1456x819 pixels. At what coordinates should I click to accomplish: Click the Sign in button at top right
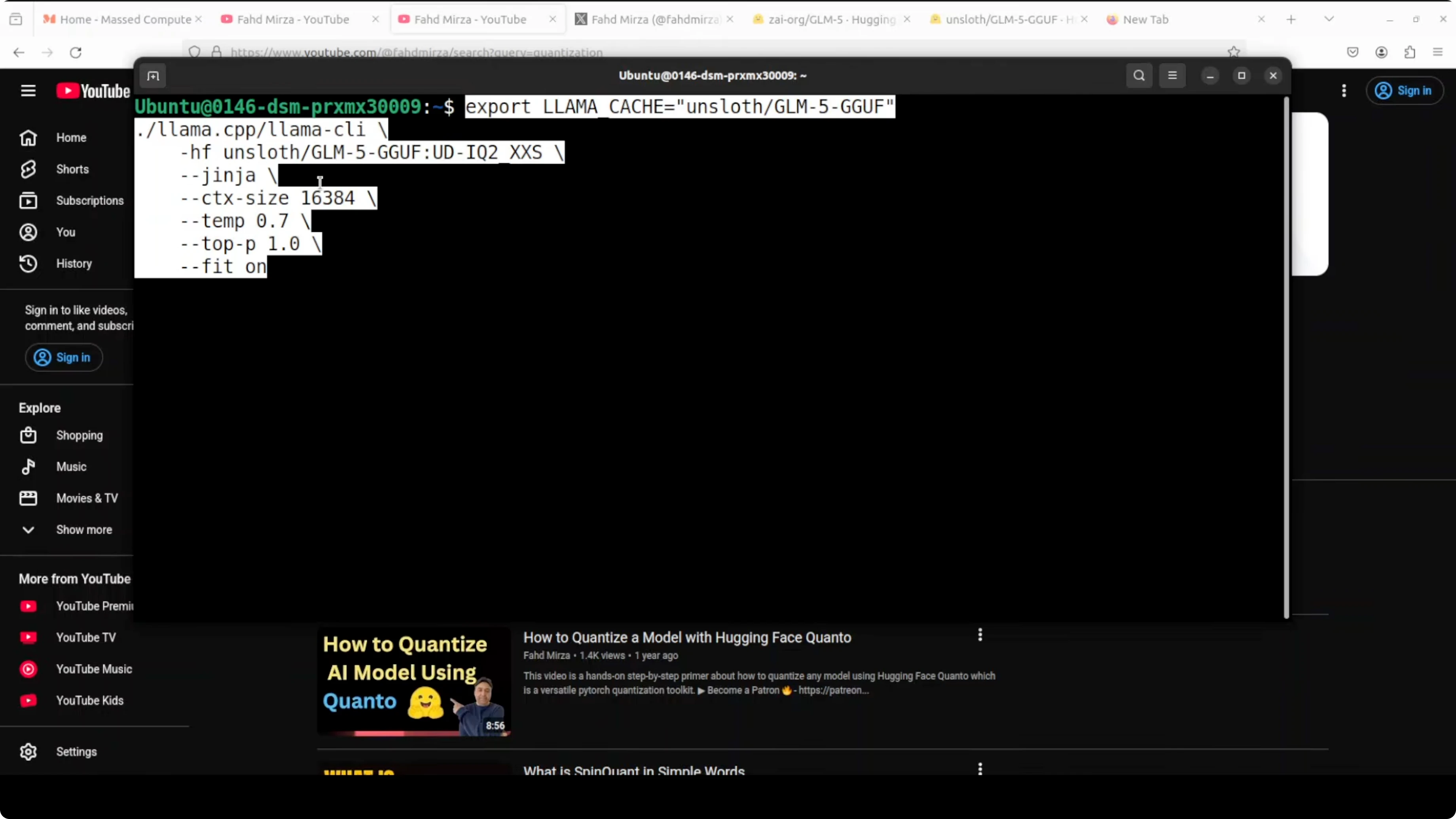[x=1405, y=91]
